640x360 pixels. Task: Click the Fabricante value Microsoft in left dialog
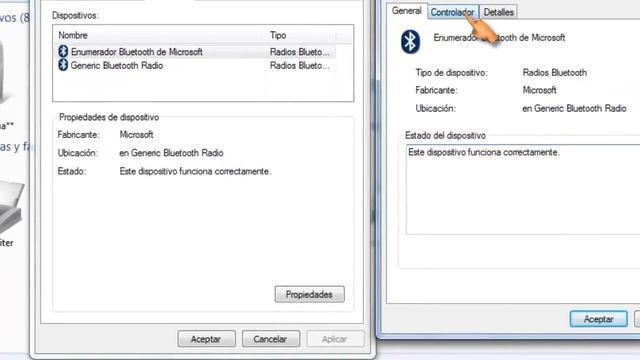(136, 135)
